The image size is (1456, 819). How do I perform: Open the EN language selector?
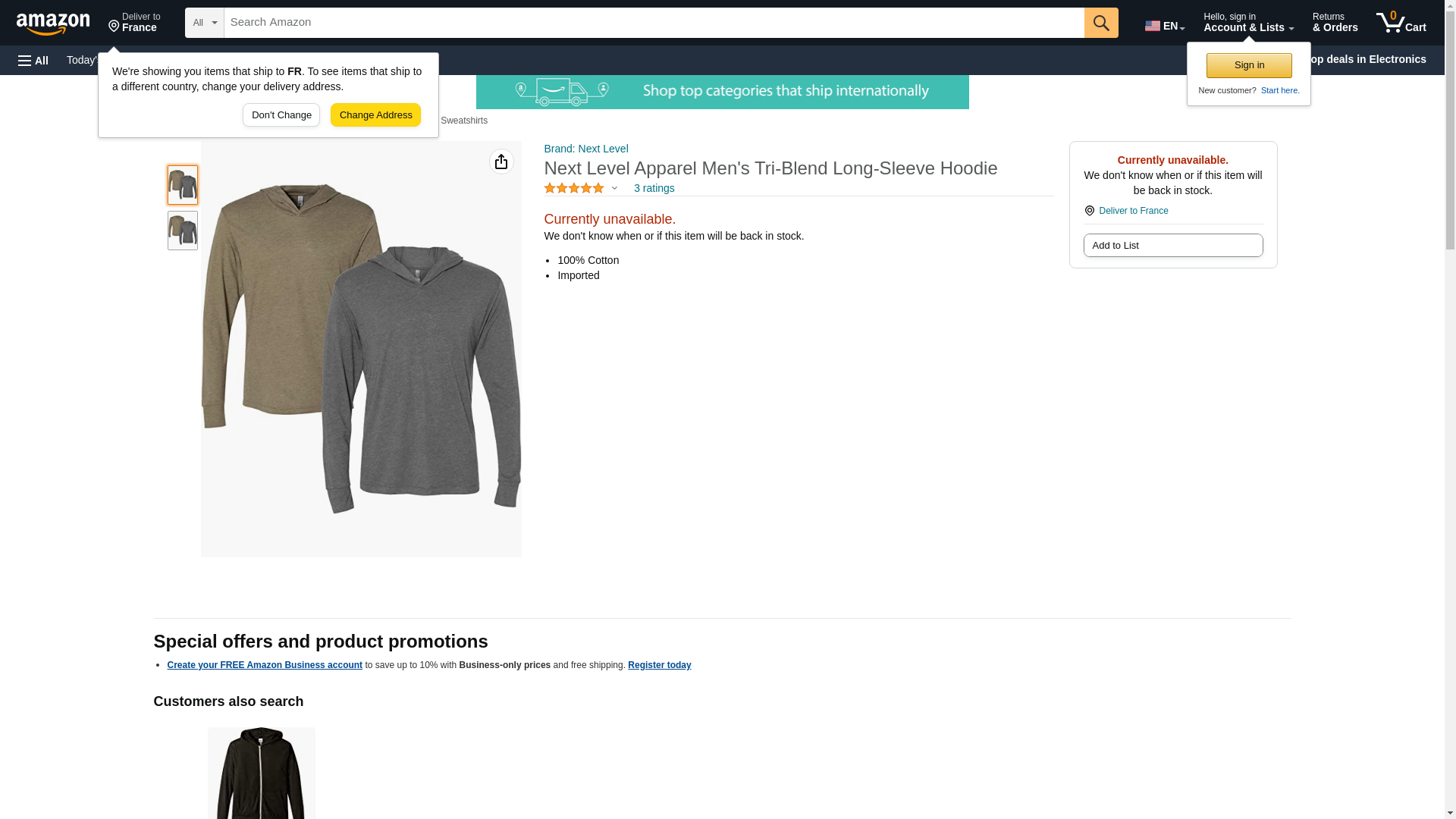click(x=1164, y=25)
